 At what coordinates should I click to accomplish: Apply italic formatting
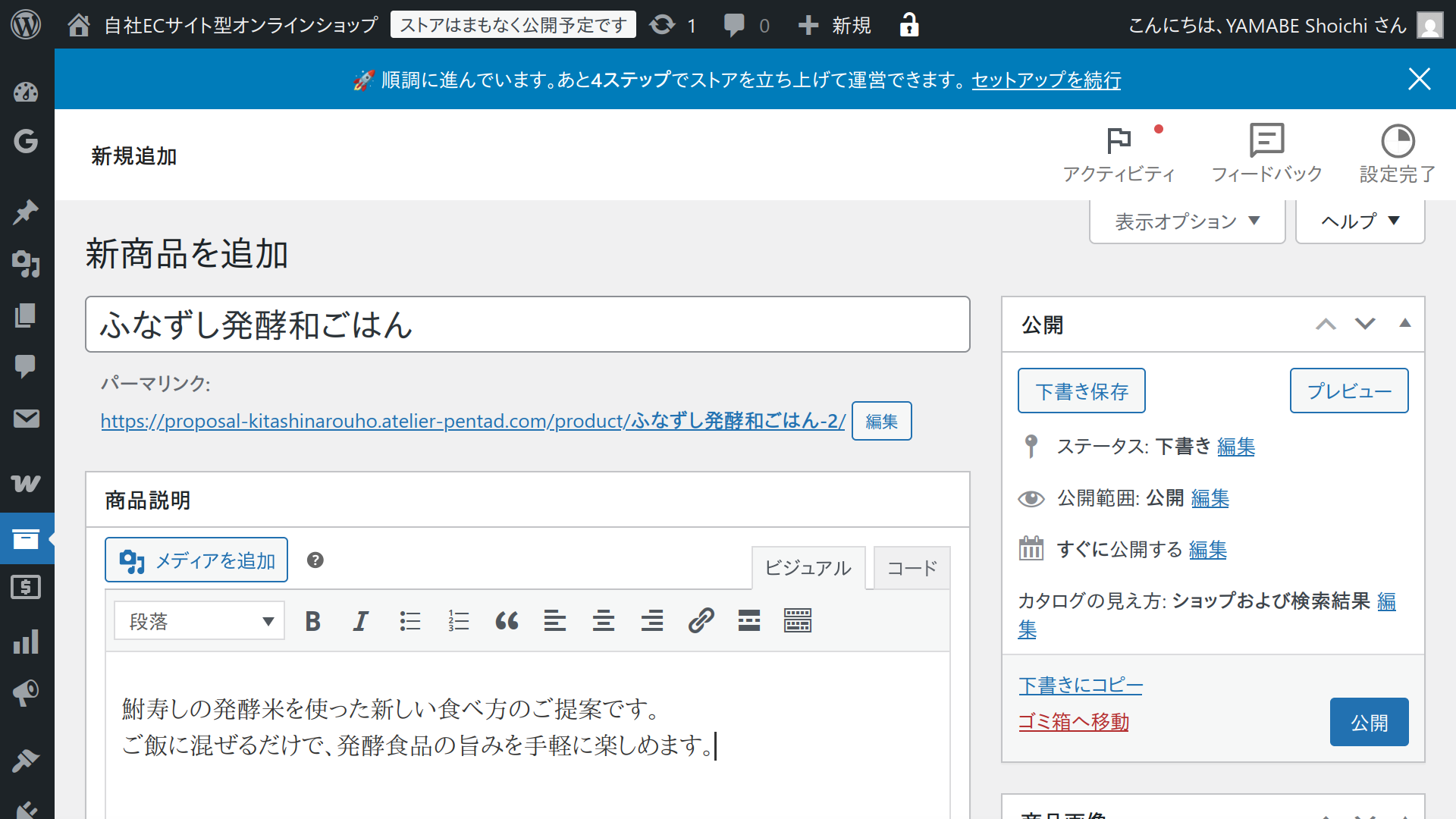click(360, 620)
